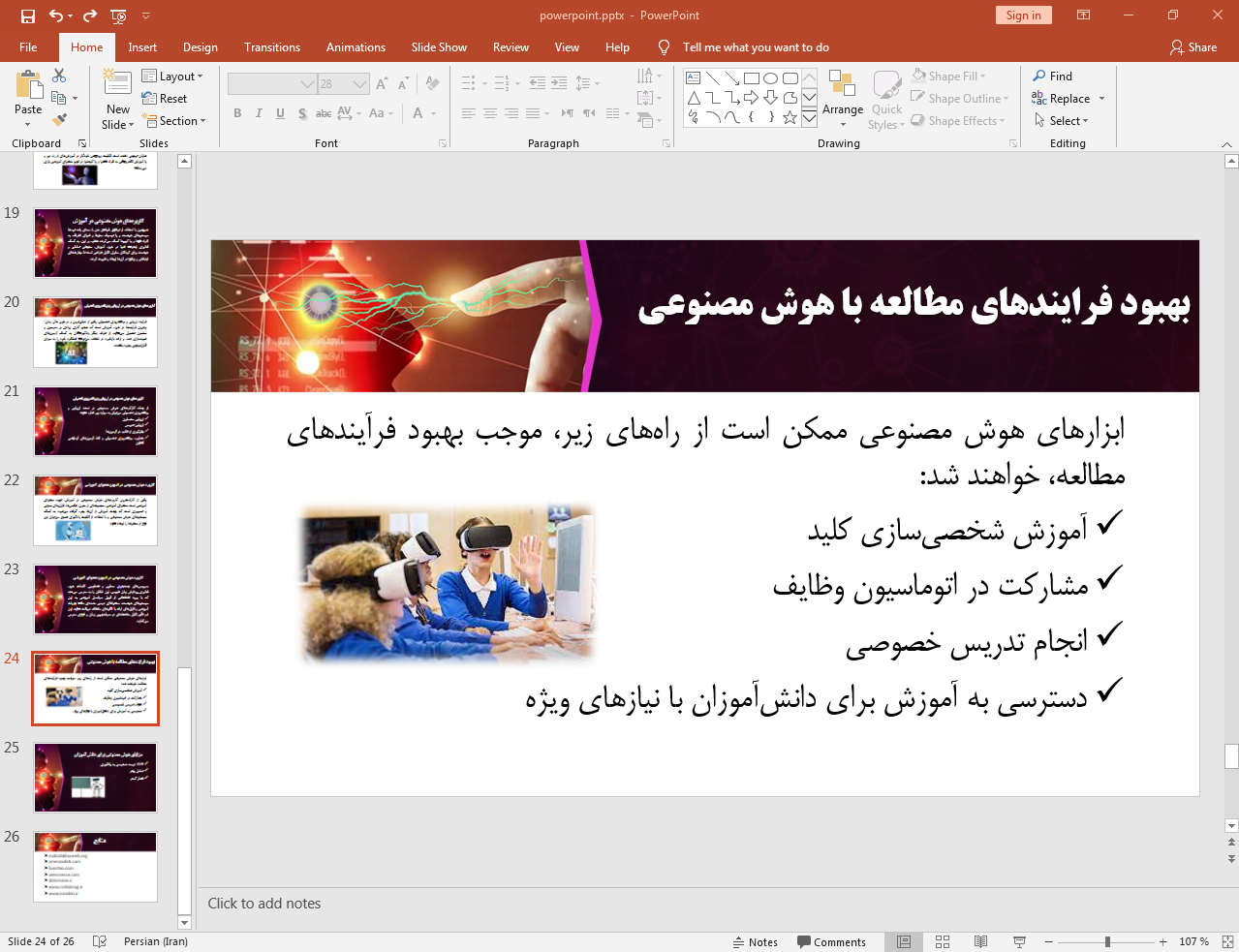
Task: Expand Shape Outline options
Action: (x=960, y=98)
